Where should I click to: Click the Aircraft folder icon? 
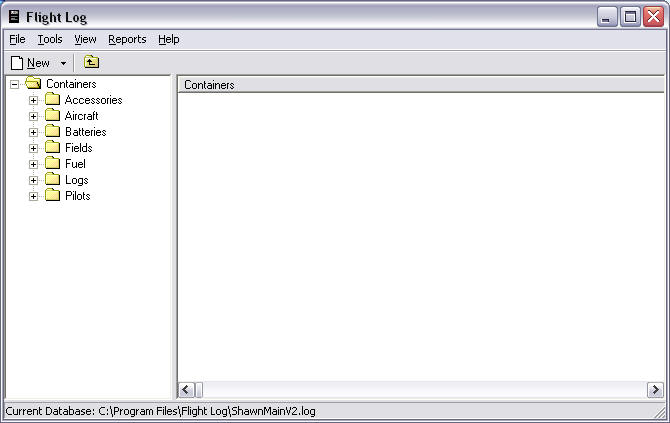(x=53, y=116)
